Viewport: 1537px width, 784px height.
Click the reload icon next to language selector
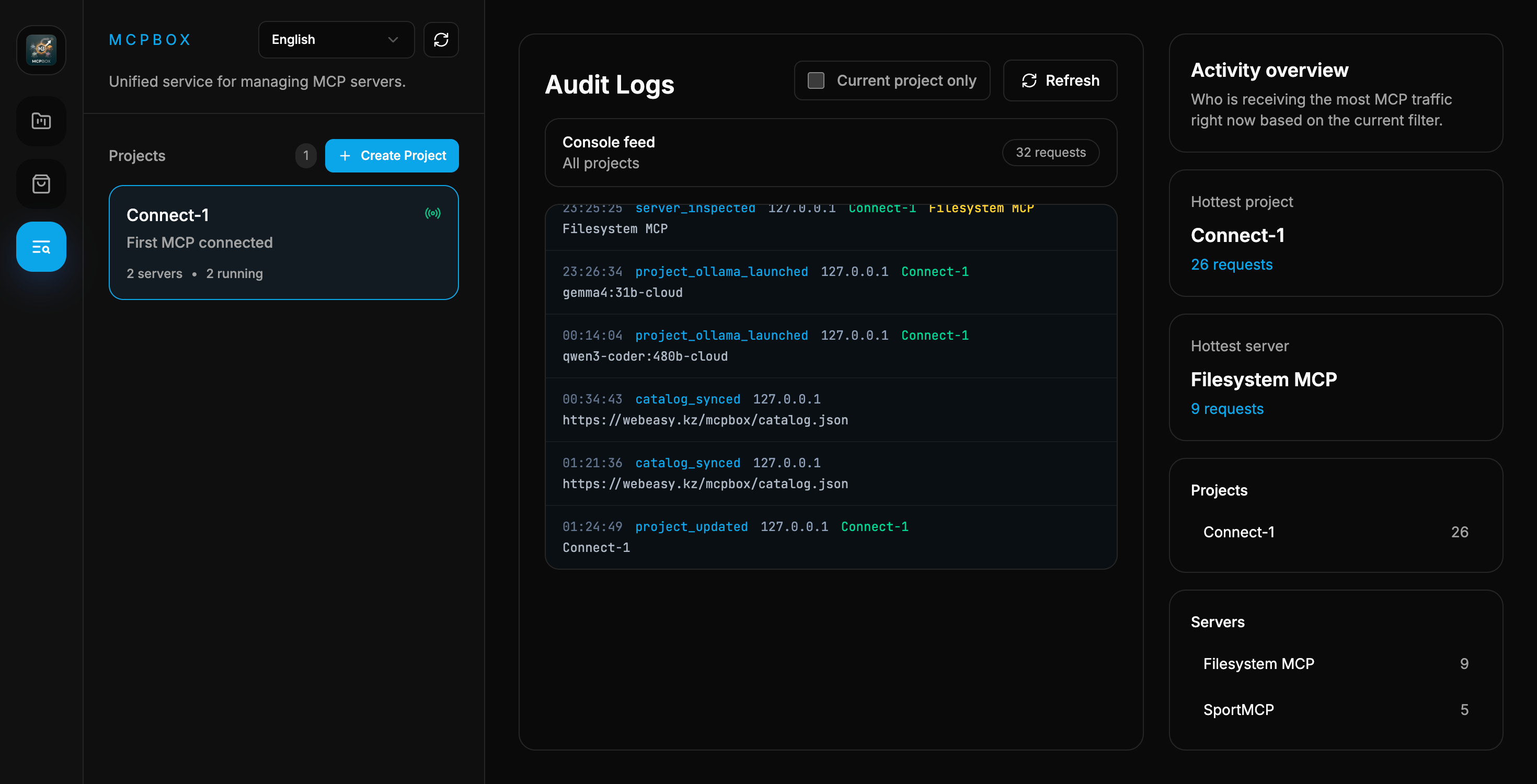coord(441,39)
